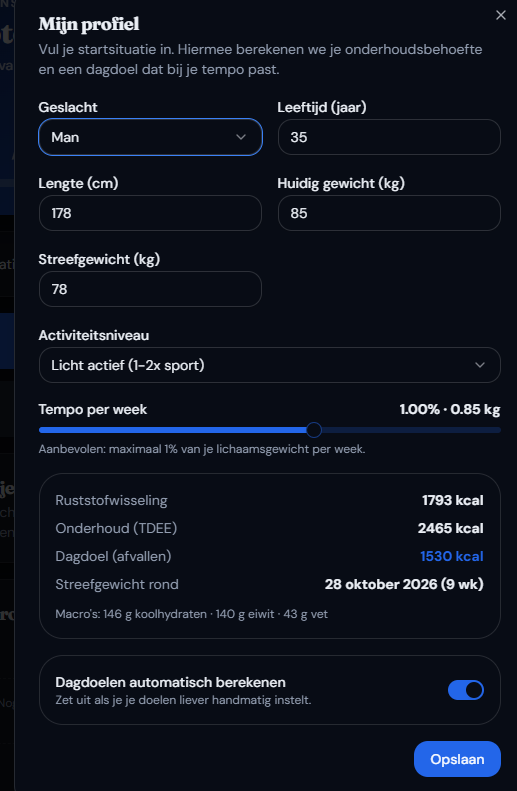
Task: Click the chevron in Geslacht dropdown
Action: click(x=241, y=137)
